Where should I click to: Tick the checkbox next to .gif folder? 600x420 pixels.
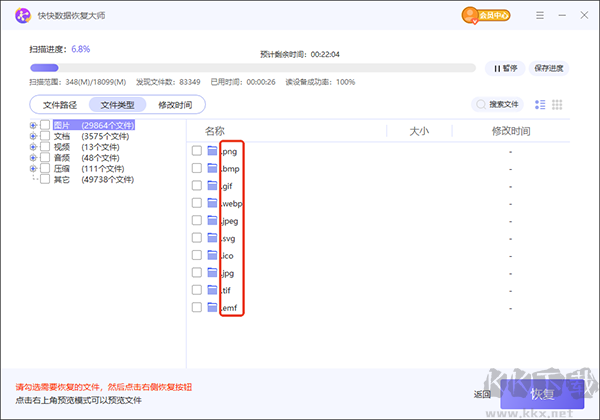(197, 186)
